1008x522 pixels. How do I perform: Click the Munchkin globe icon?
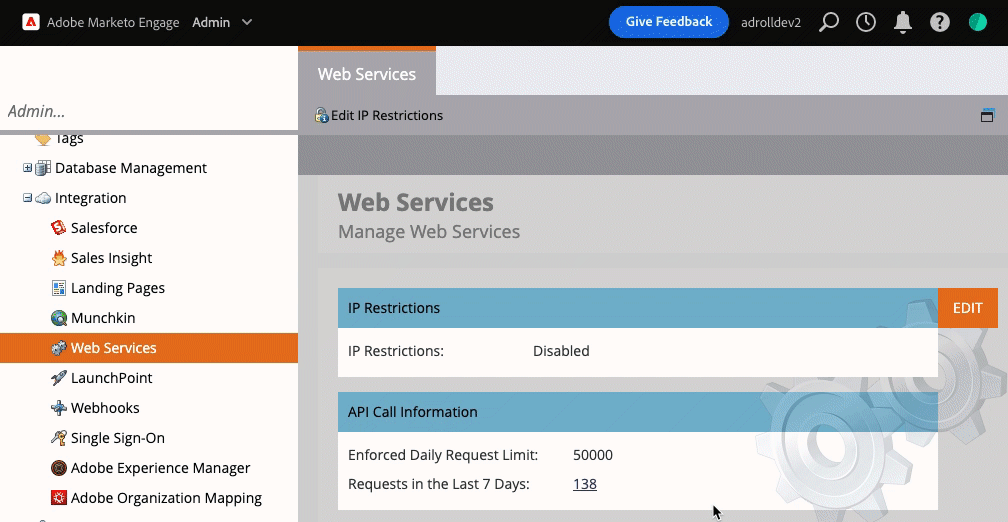pyautogui.click(x=58, y=318)
